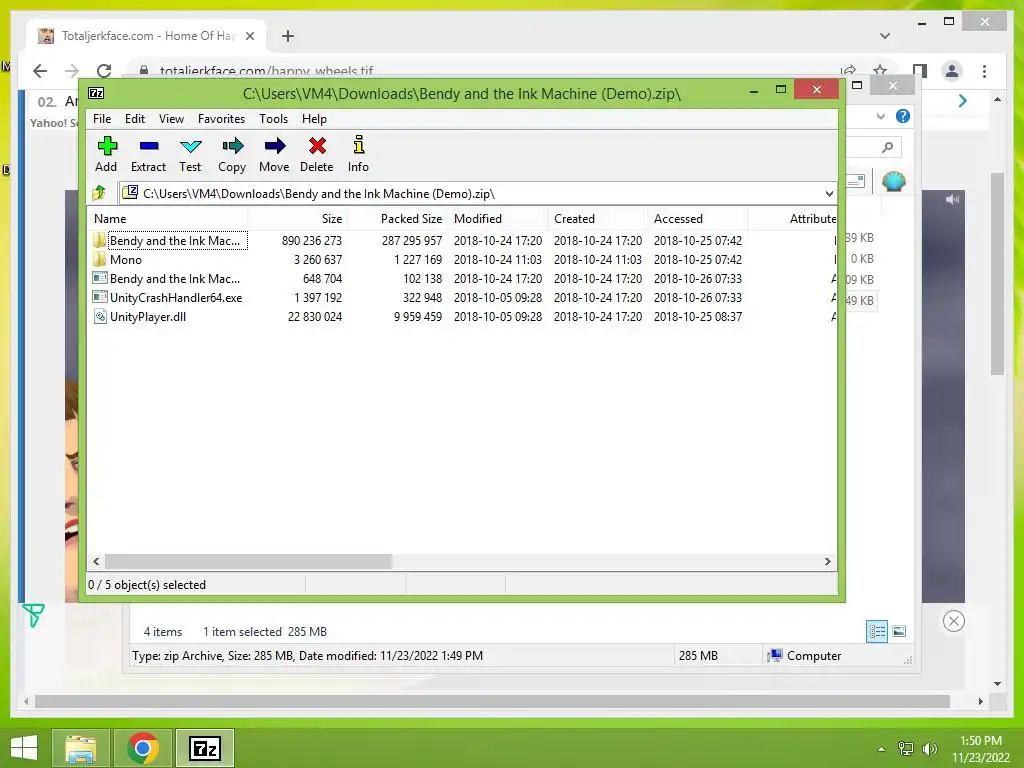Open the Tools menu
The width and height of the screenshot is (1024, 768).
coord(273,119)
